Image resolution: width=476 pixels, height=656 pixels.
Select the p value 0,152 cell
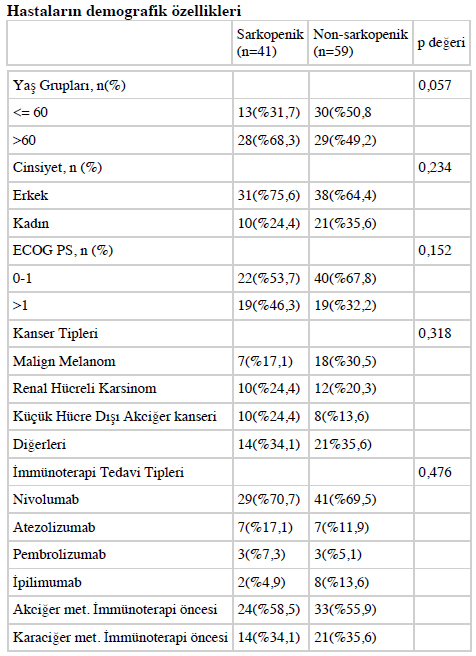click(x=435, y=250)
